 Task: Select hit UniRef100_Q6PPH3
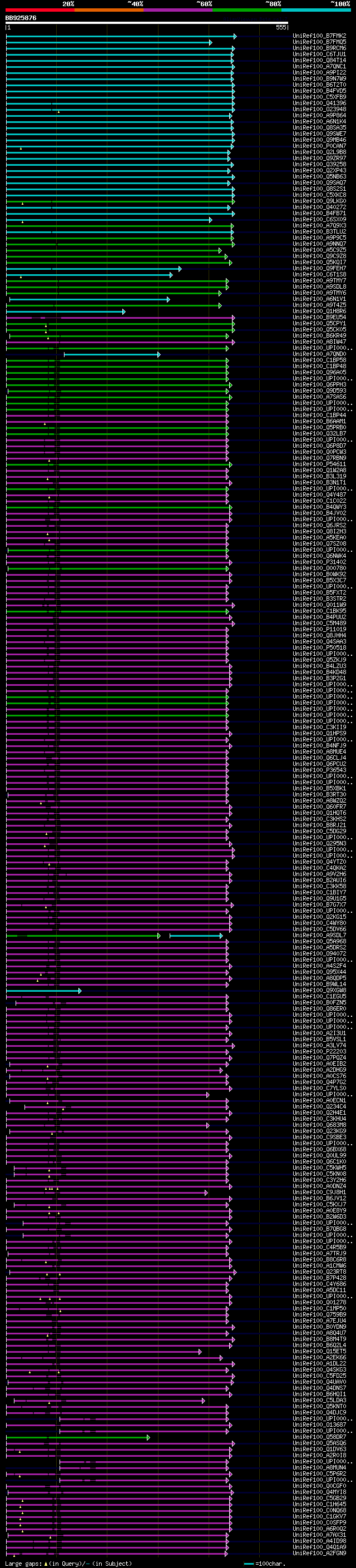click(x=319, y=385)
